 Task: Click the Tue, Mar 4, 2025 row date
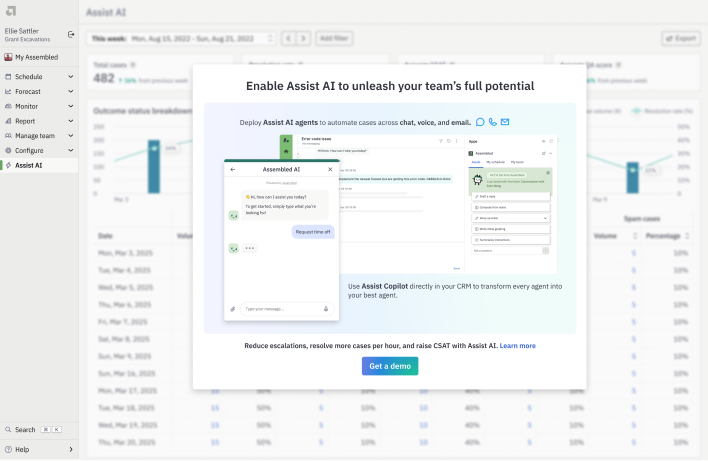(125, 270)
